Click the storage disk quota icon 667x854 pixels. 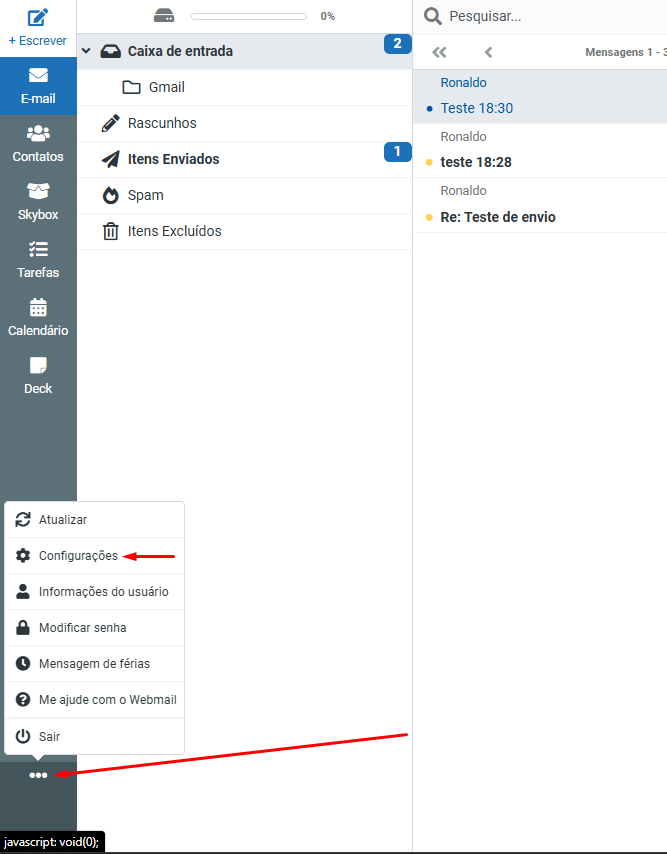(x=164, y=16)
